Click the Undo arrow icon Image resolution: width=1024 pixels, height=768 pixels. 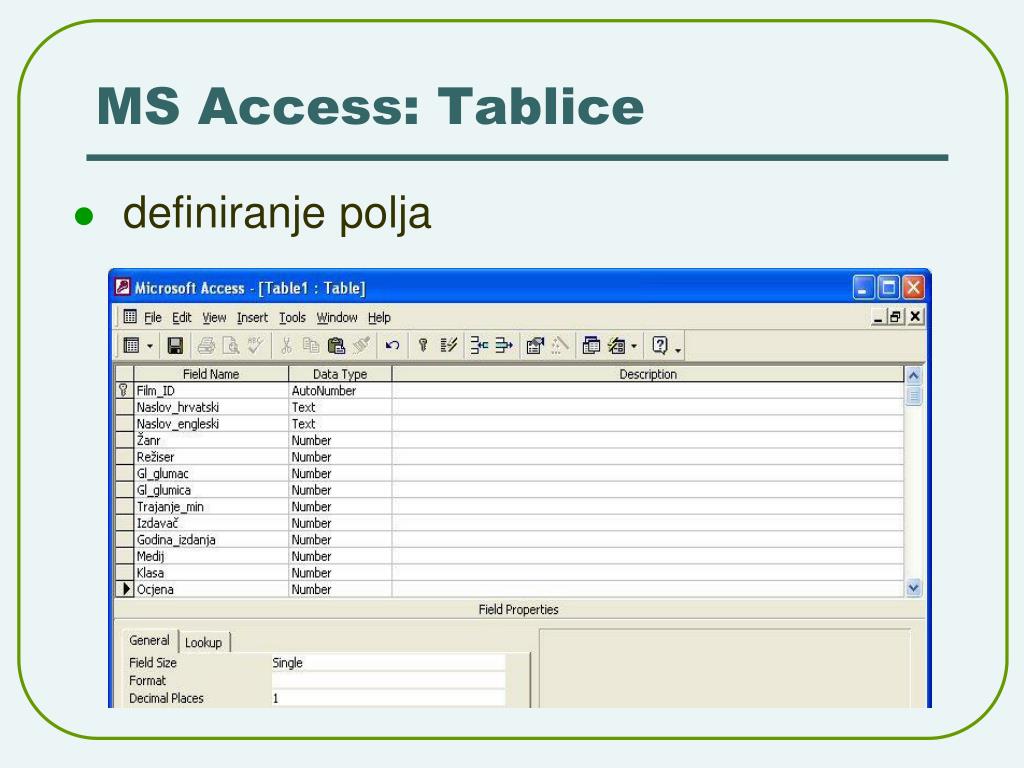pyautogui.click(x=392, y=345)
